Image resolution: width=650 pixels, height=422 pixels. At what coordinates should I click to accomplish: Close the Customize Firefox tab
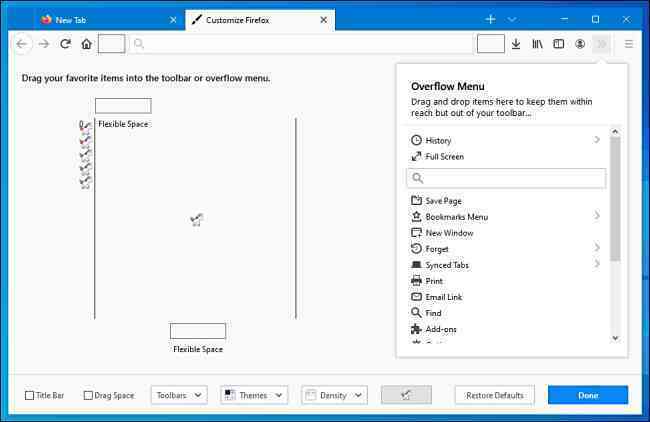click(324, 20)
